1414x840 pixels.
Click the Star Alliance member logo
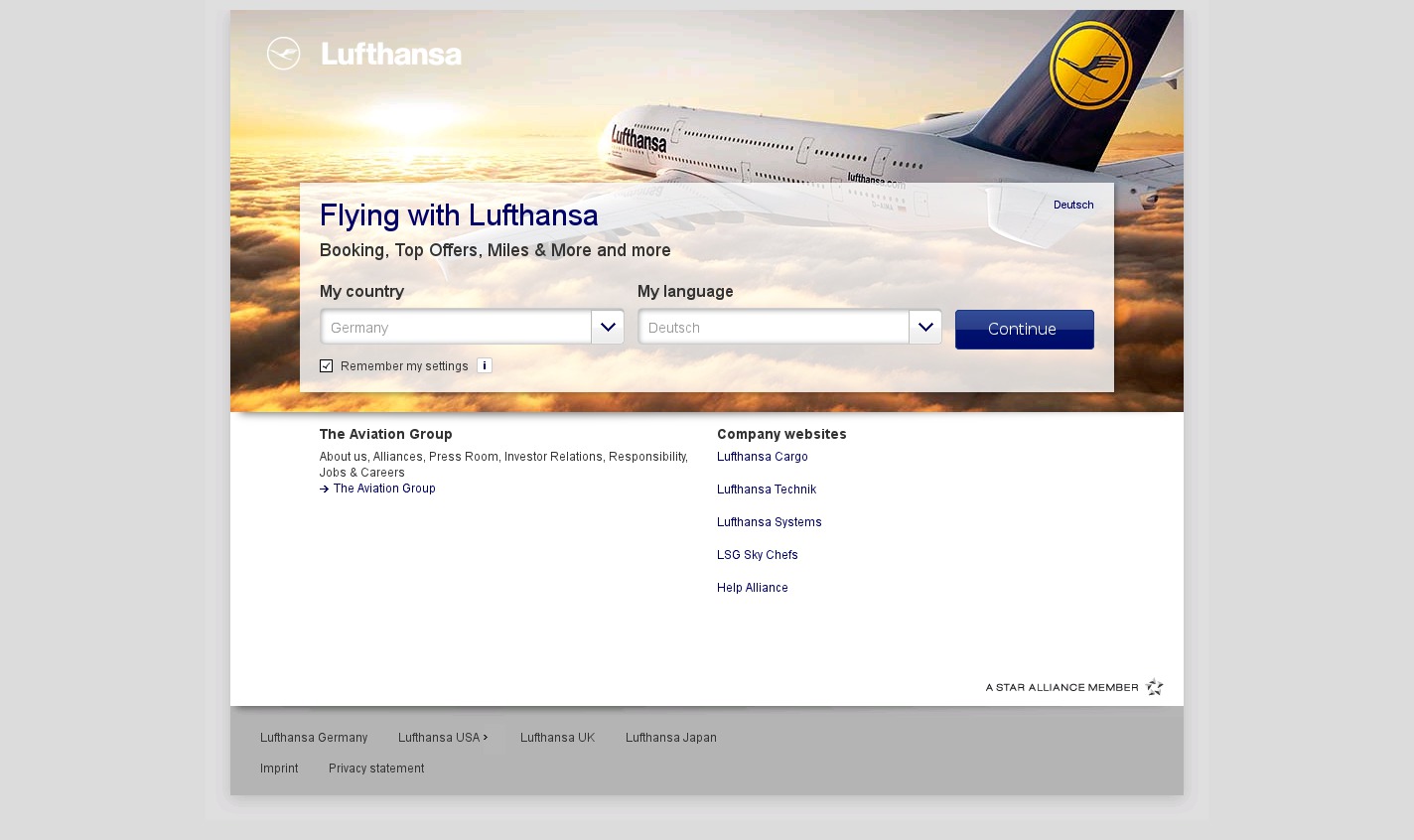pos(1073,687)
